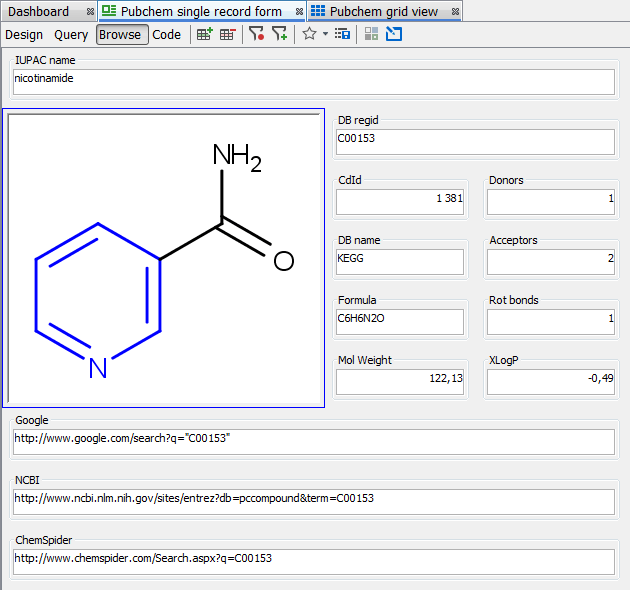Click the Google search URL field
The height and width of the screenshot is (590, 630).
(314, 442)
